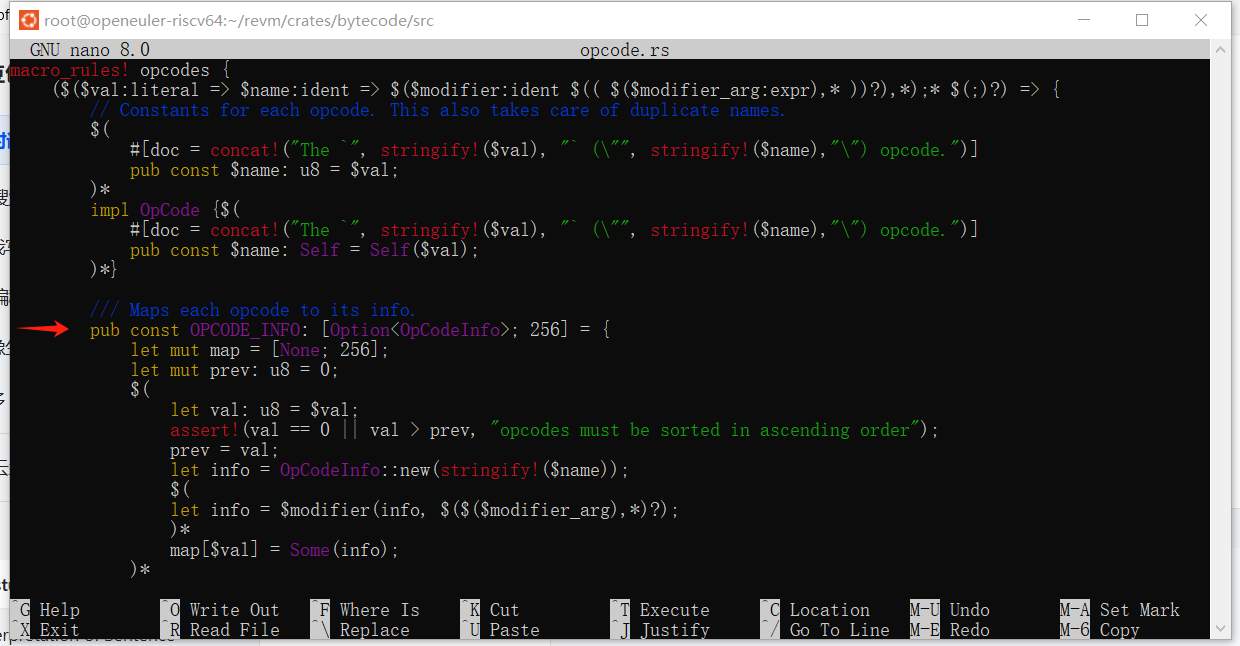Image resolution: width=1240 pixels, height=646 pixels.
Task: Click scrollbar up arrow in terminal
Action: click(1220, 48)
